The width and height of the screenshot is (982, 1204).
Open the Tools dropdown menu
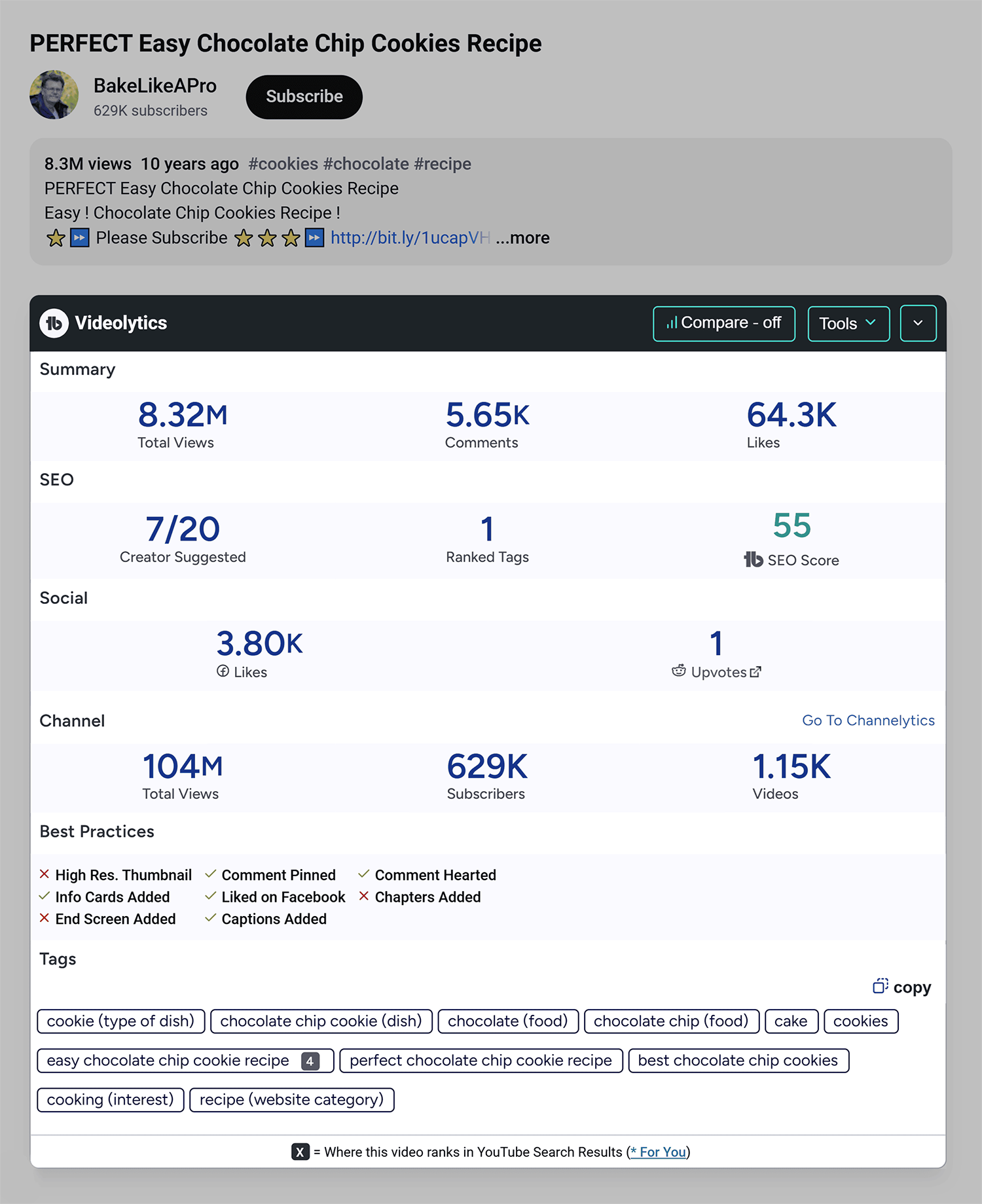(x=848, y=323)
